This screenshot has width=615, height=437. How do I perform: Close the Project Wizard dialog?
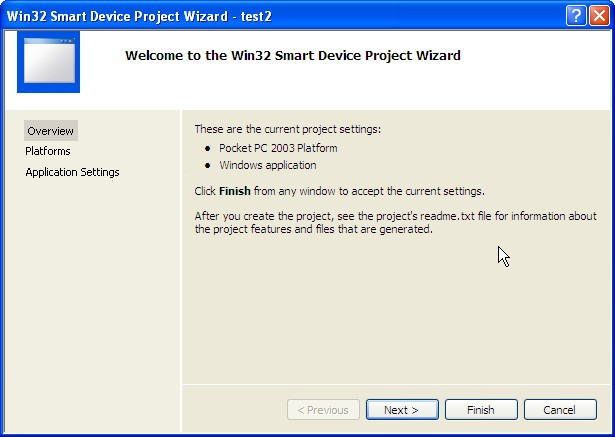598,14
